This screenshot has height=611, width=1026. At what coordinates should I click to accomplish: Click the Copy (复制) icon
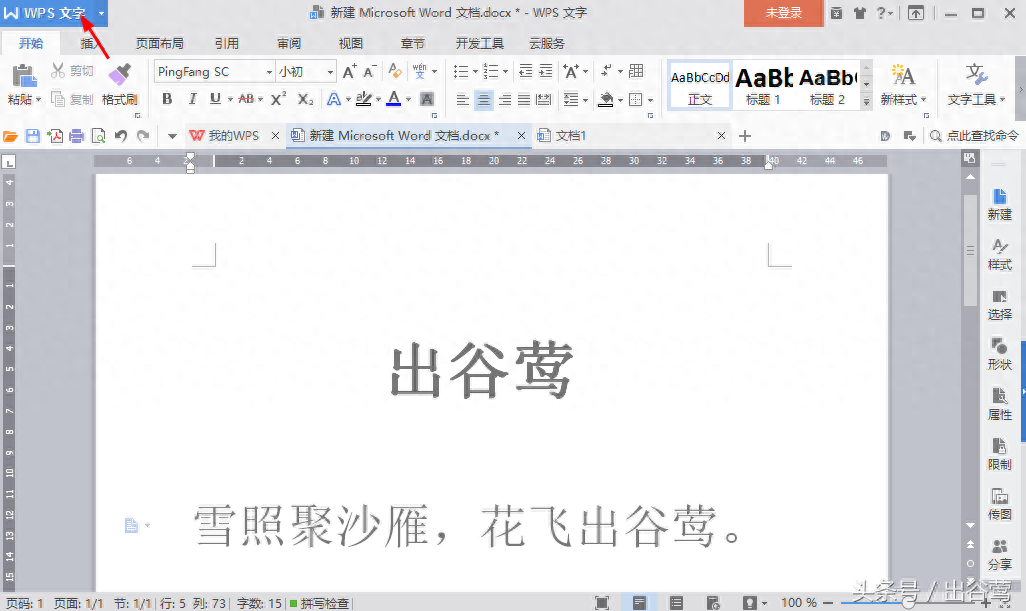point(58,99)
